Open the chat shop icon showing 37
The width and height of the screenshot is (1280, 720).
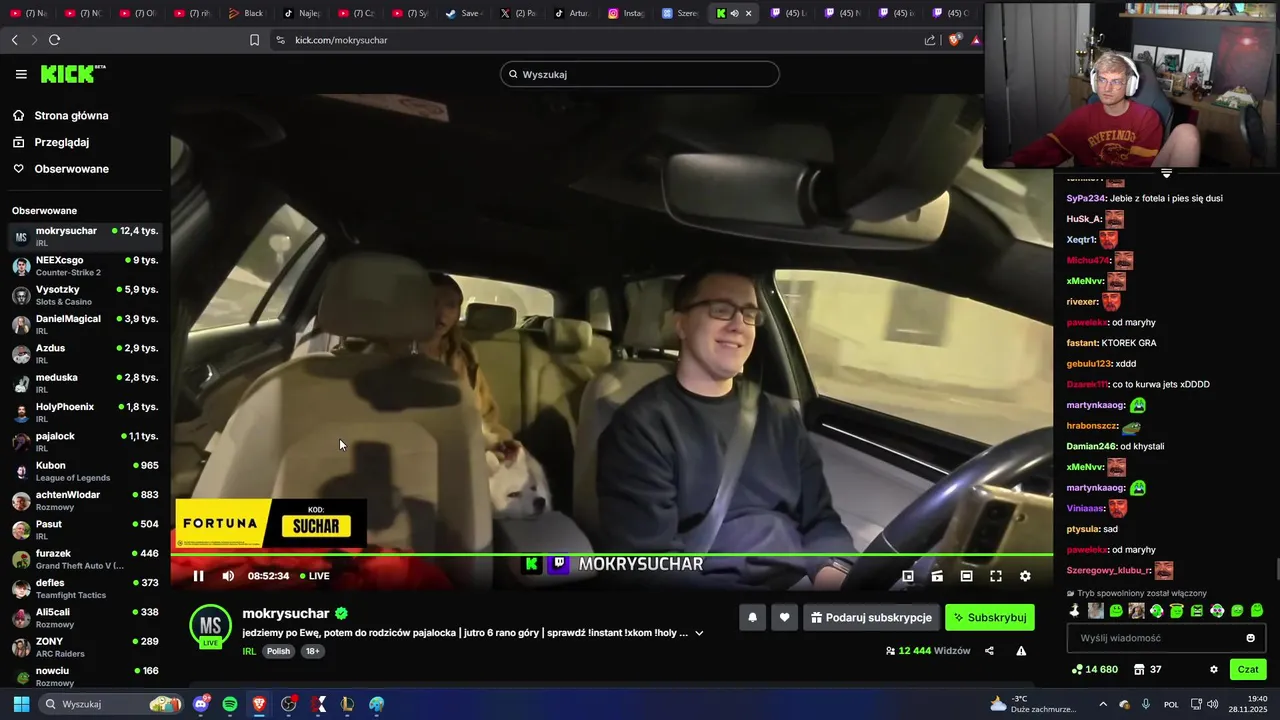1147,669
